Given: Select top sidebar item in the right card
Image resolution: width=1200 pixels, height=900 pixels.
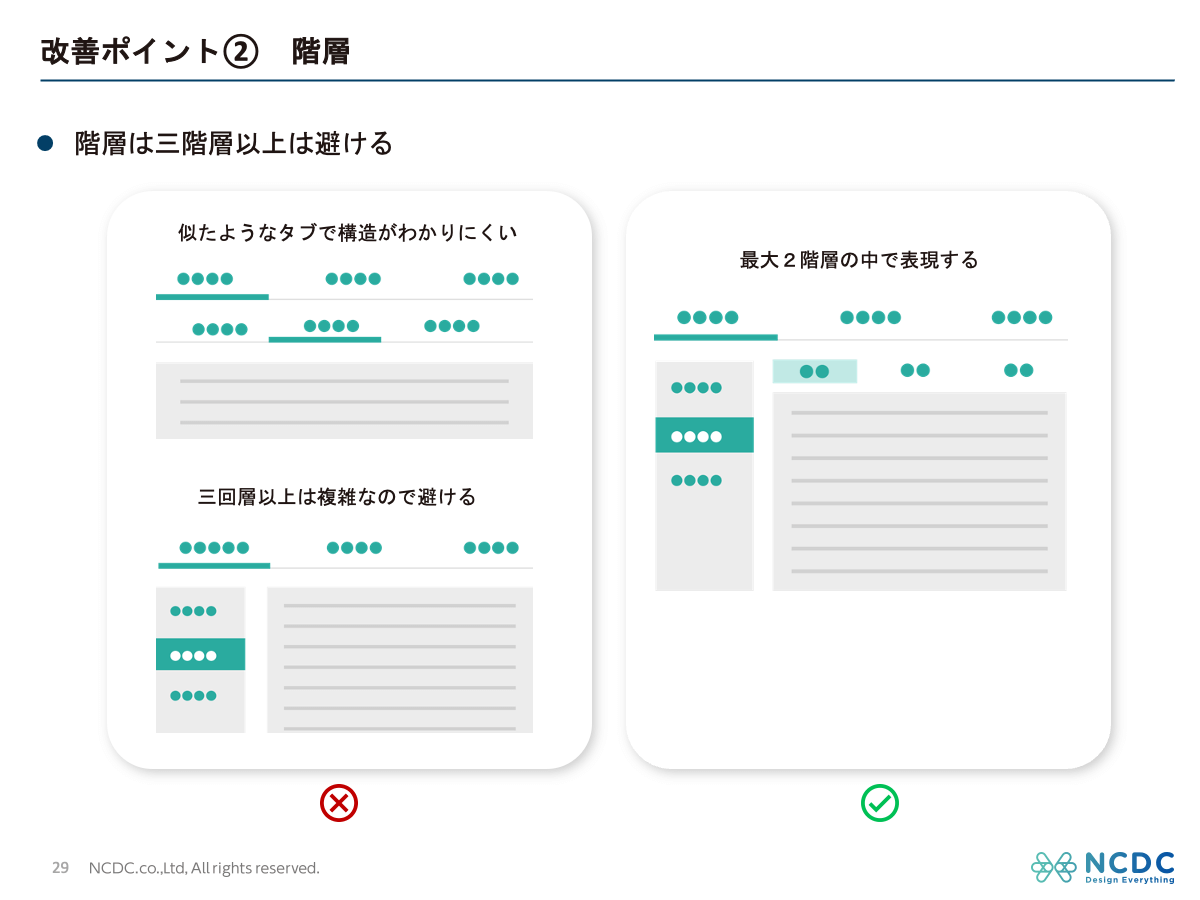Looking at the screenshot, I should point(696,388).
